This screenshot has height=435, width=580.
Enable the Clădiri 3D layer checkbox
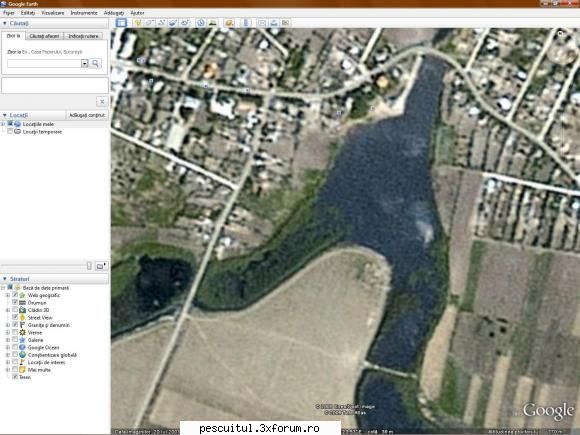[15, 310]
